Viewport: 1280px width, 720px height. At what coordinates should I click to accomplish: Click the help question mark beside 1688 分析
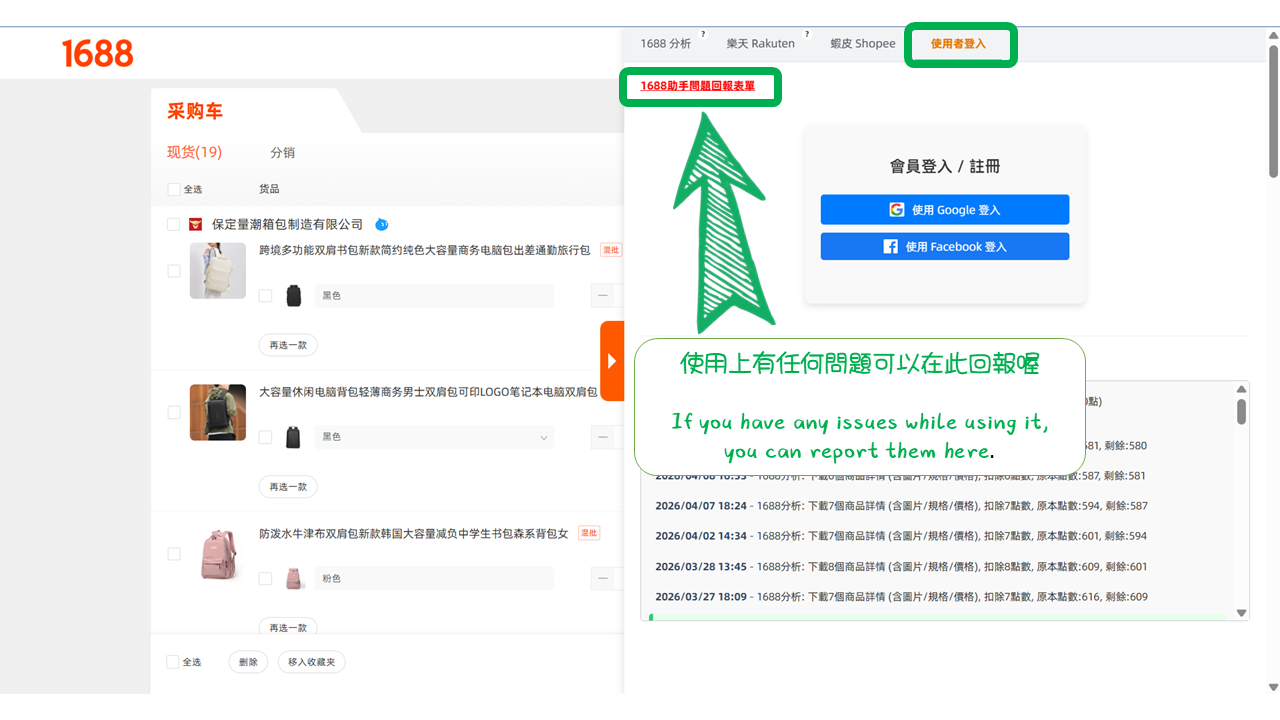[704, 34]
